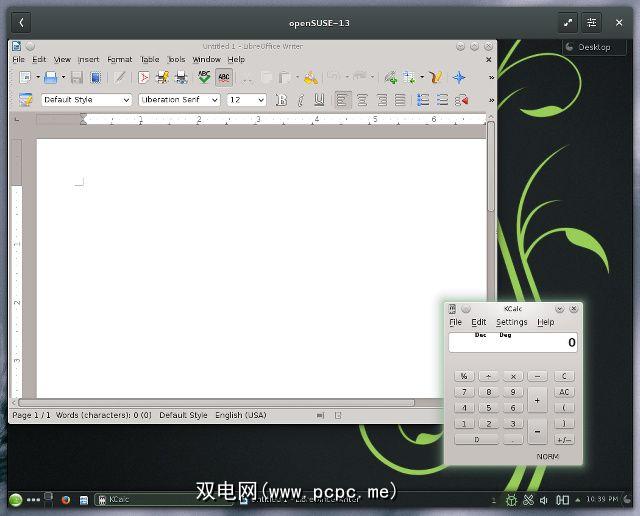The width and height of the screenshot is (640, 516).
Task: Toggle Underline formatting
Action: point(319,100)
